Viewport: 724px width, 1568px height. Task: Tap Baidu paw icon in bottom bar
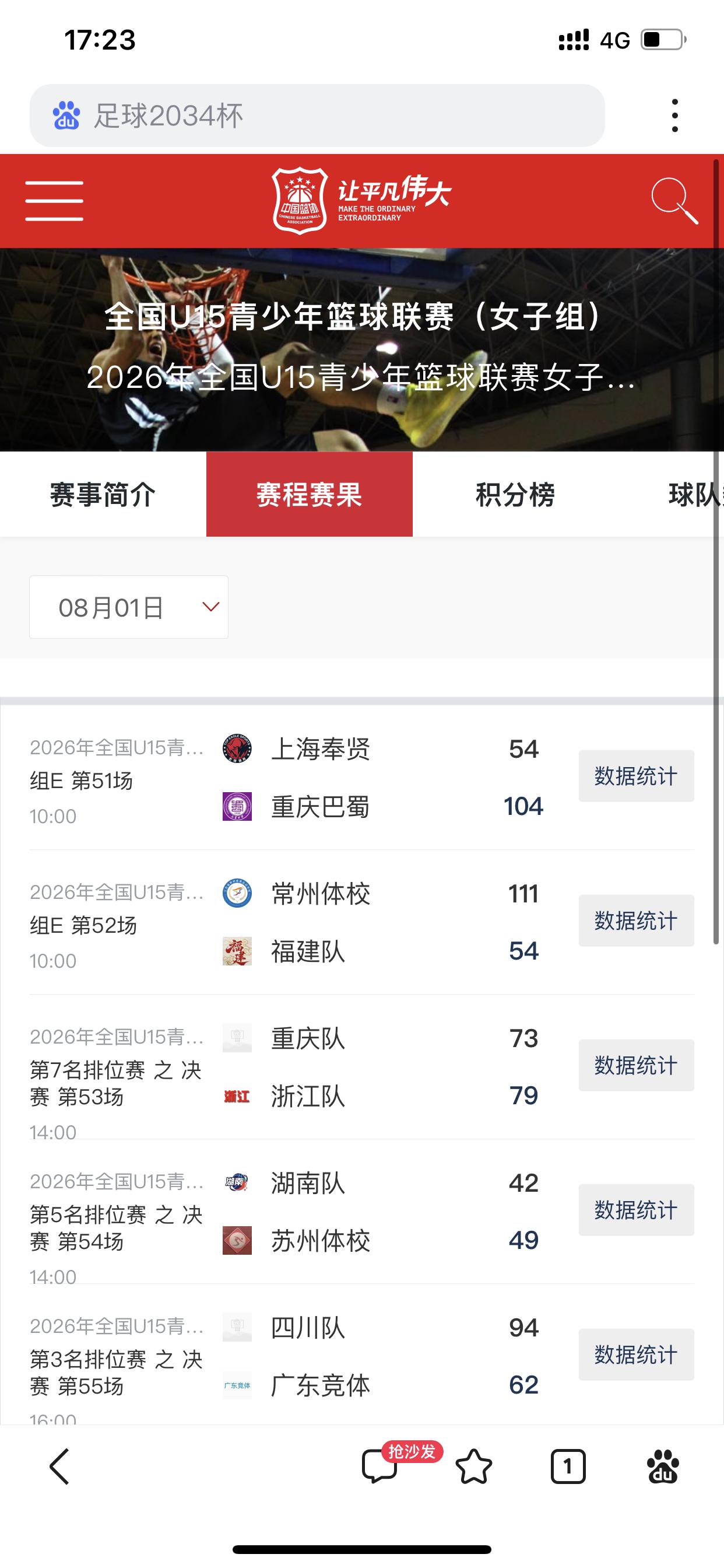(x=663, y=1467)
